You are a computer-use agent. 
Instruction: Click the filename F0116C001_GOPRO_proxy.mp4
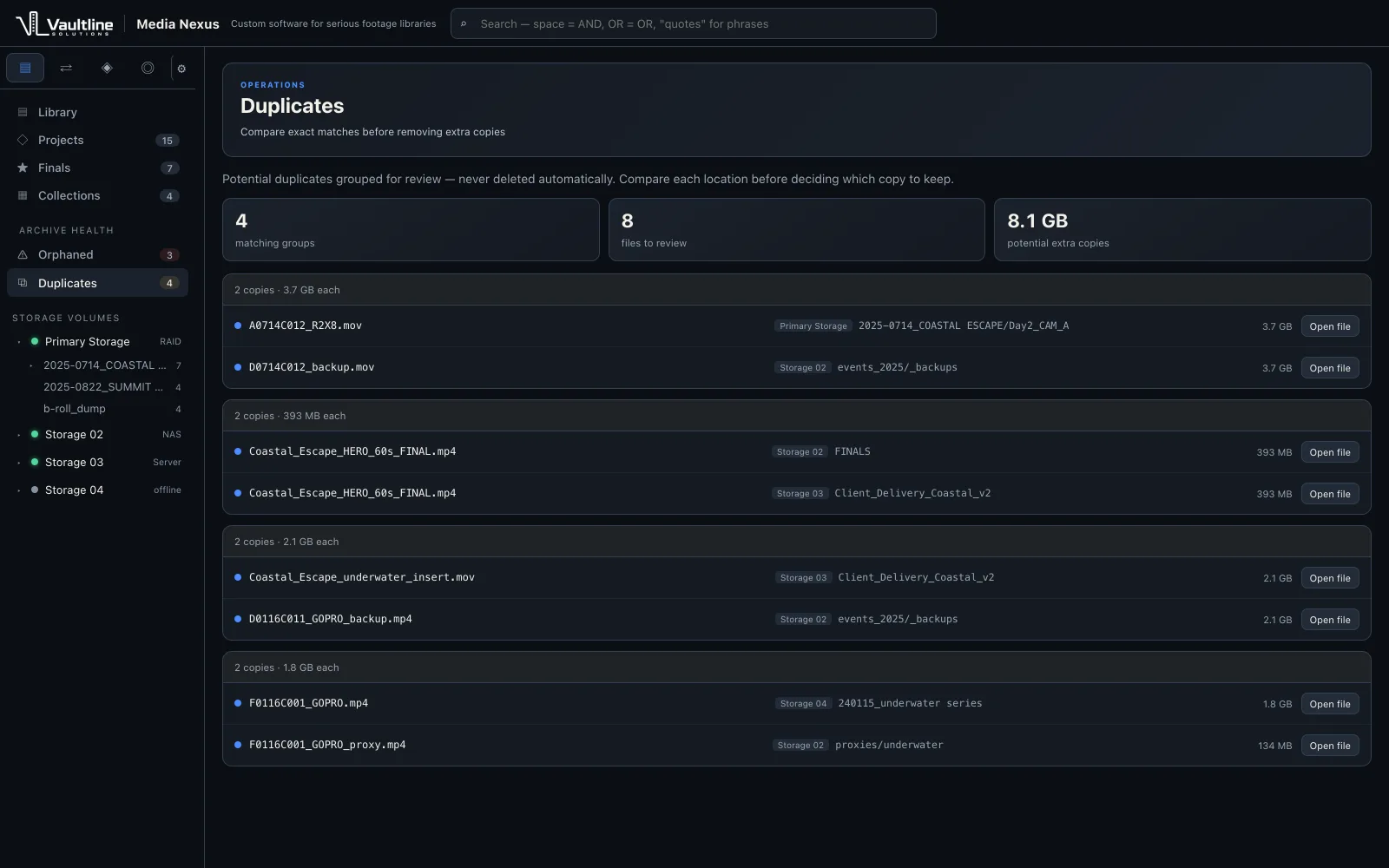pyautogui.click(x=327, y=745)
